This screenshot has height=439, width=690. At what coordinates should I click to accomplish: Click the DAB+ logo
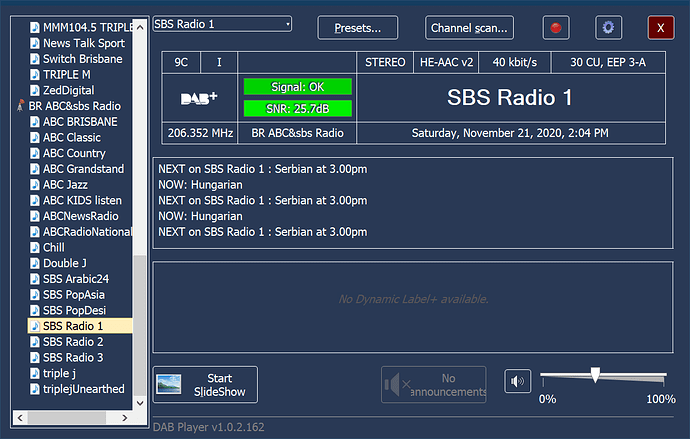coord(199,99)
